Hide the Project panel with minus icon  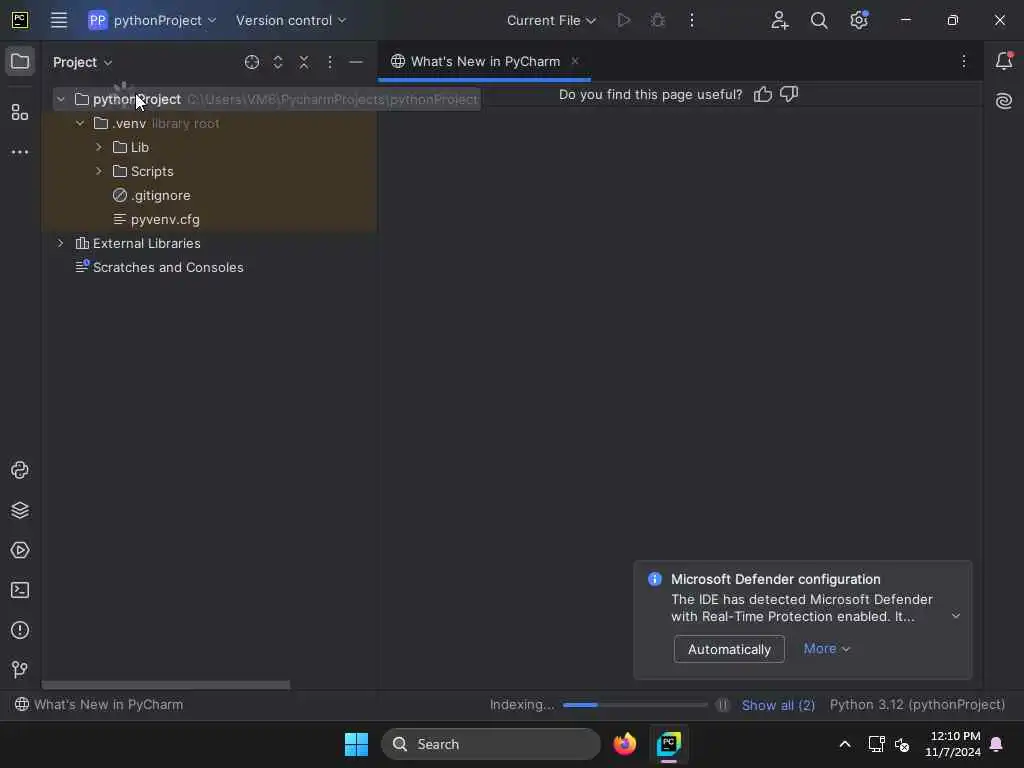pyautogui.click(x=356, y=62)
